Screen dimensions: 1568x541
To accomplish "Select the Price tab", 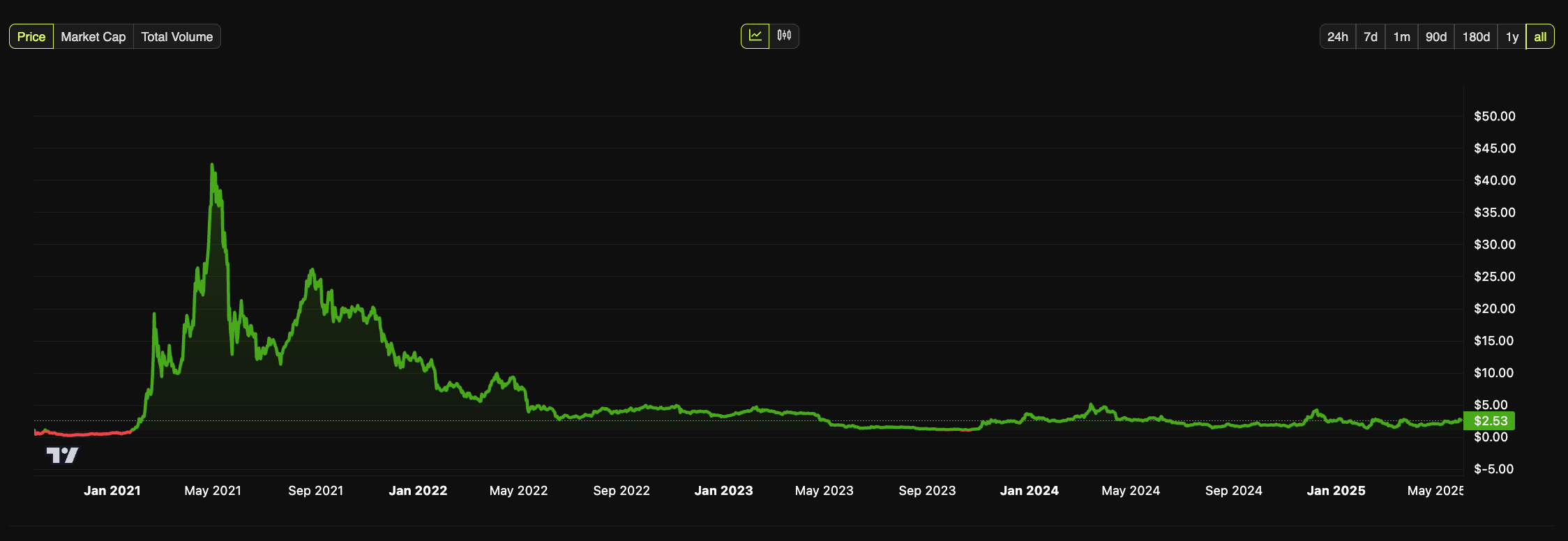I will click(x=31, y=37).
